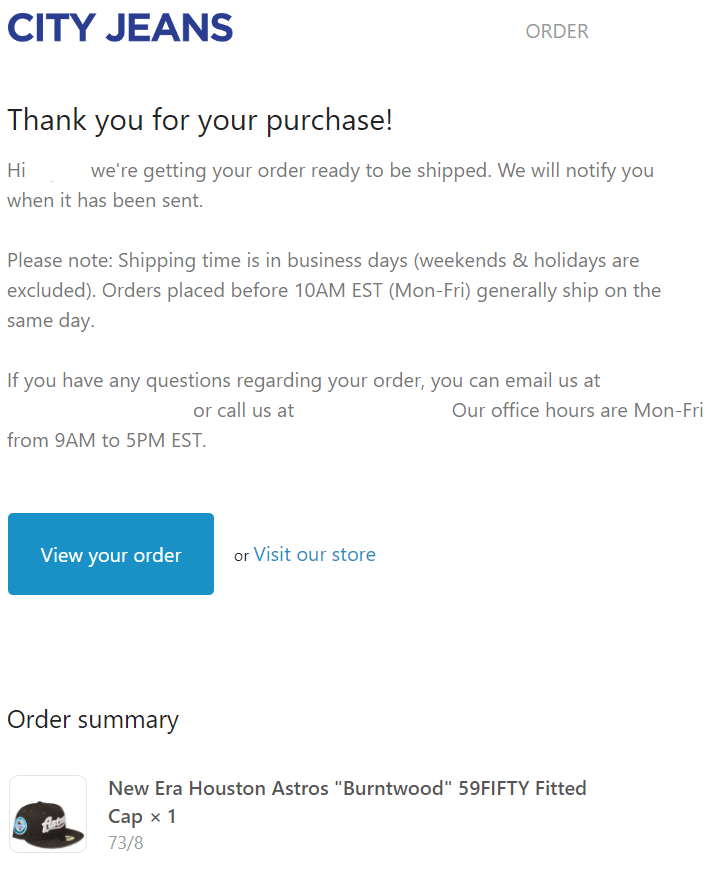Click the 'Cap × 1' quantity text

pyautogui.click(x=142, y=816)
